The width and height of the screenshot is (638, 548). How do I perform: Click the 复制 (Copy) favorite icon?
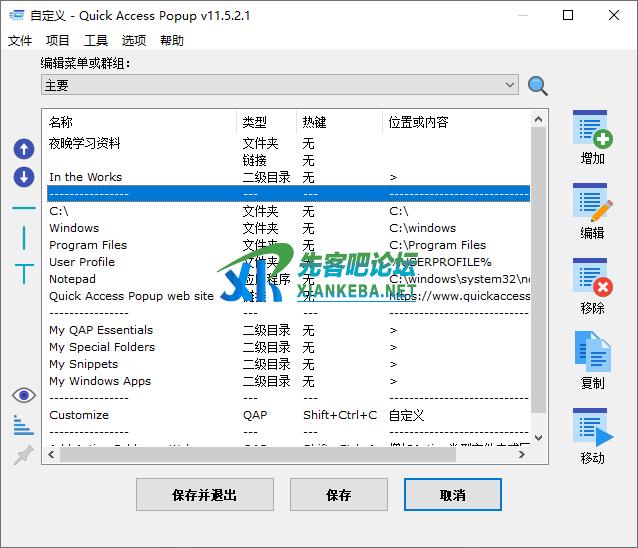(592, 353)
